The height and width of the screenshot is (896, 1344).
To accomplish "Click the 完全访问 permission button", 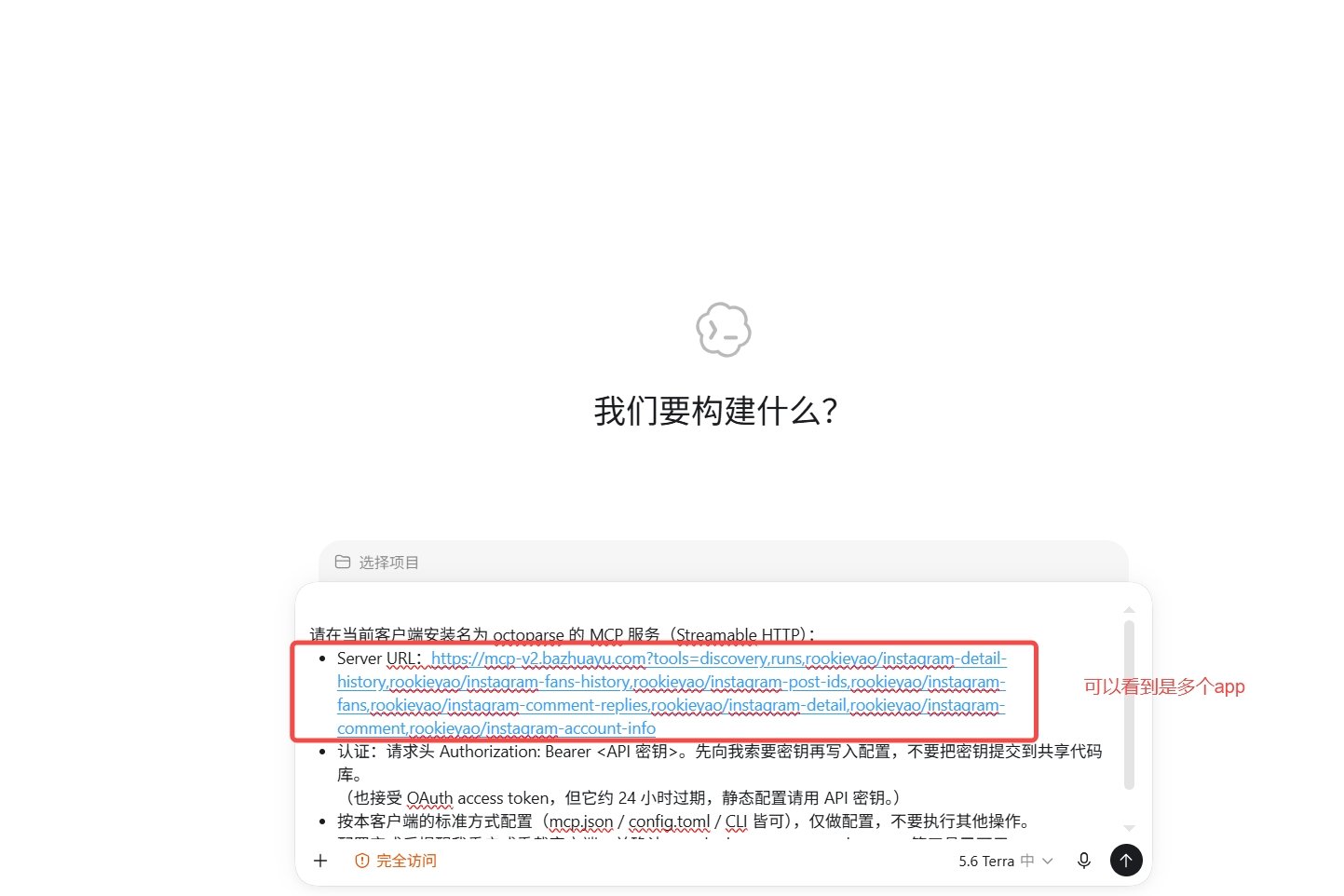I will point(396,862).
